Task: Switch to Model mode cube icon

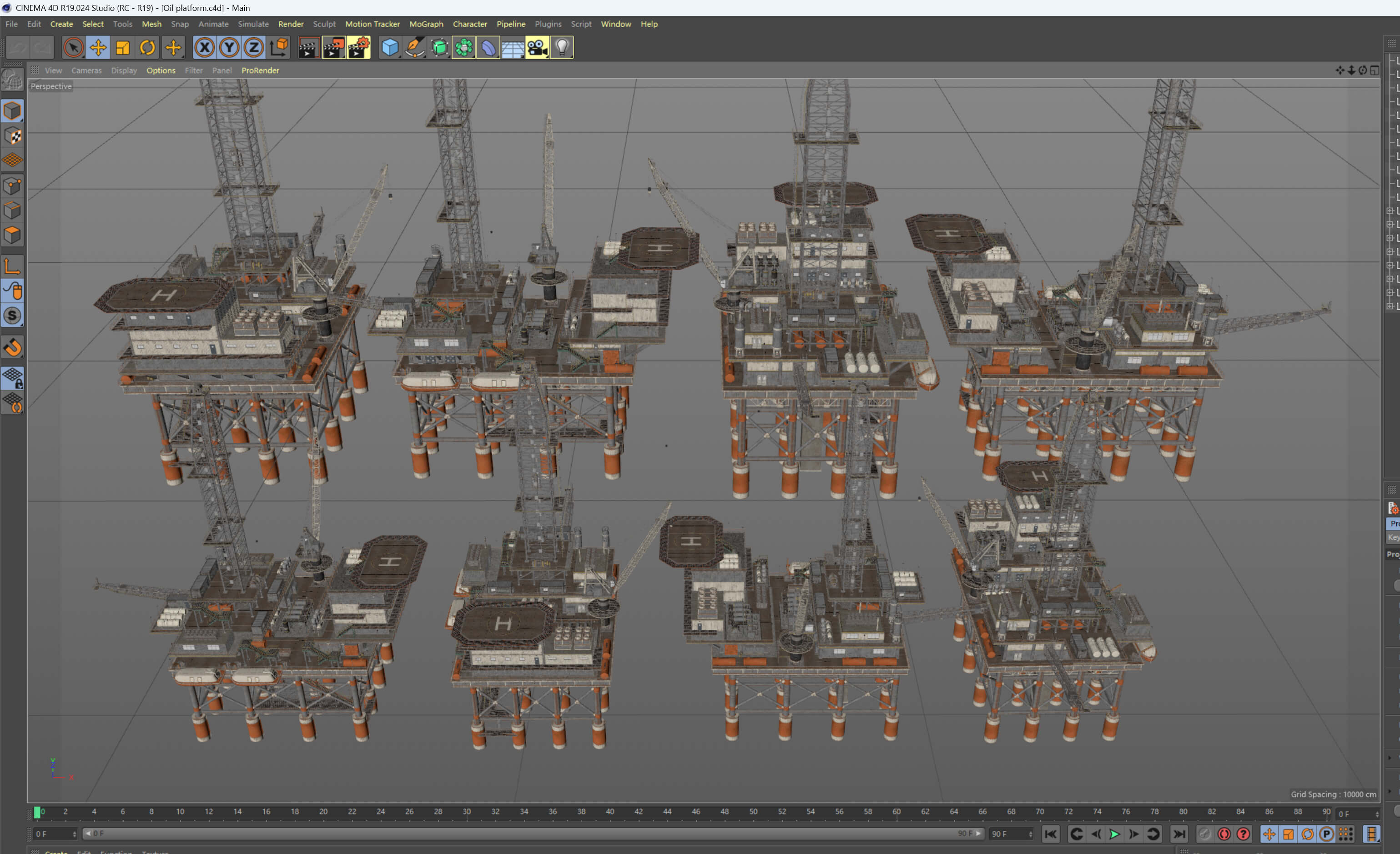Action: pyautogui.click(x=12, y=111)
